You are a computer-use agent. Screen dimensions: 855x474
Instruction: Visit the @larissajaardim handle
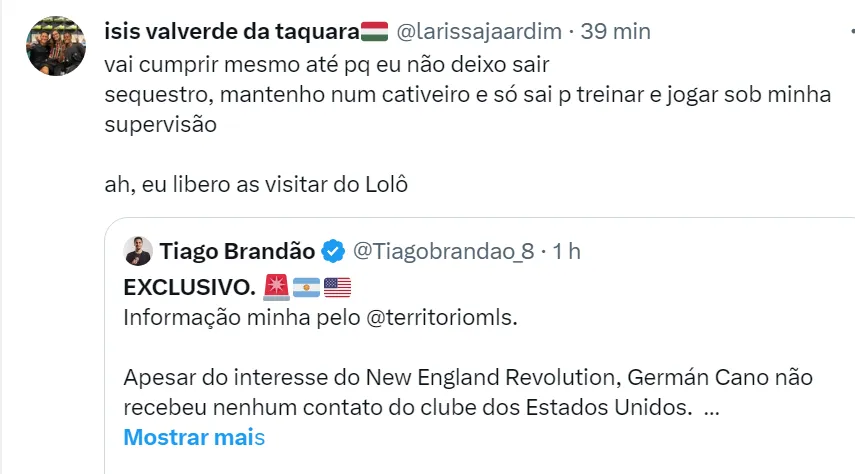[481, 32]
